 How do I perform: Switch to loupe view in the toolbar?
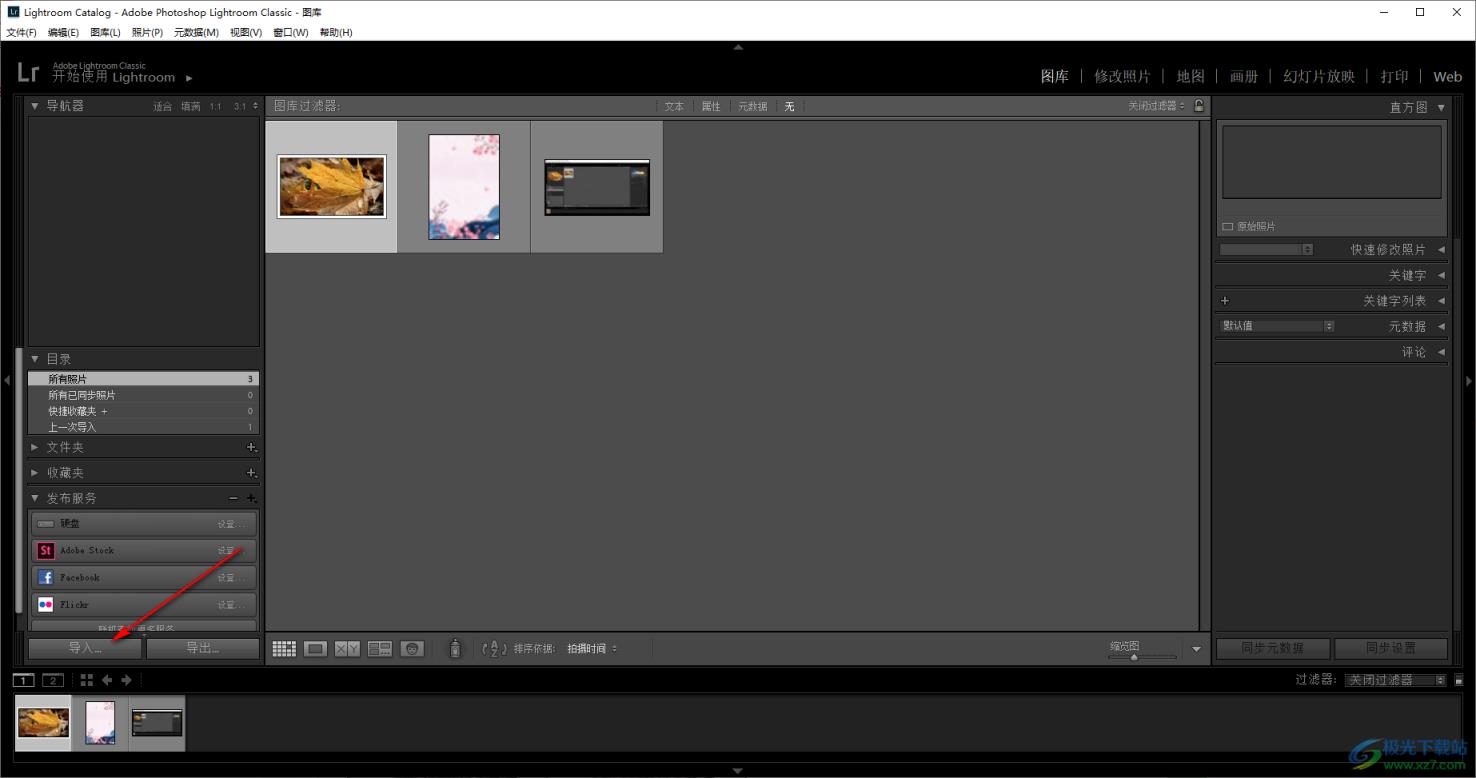[316, 649]
